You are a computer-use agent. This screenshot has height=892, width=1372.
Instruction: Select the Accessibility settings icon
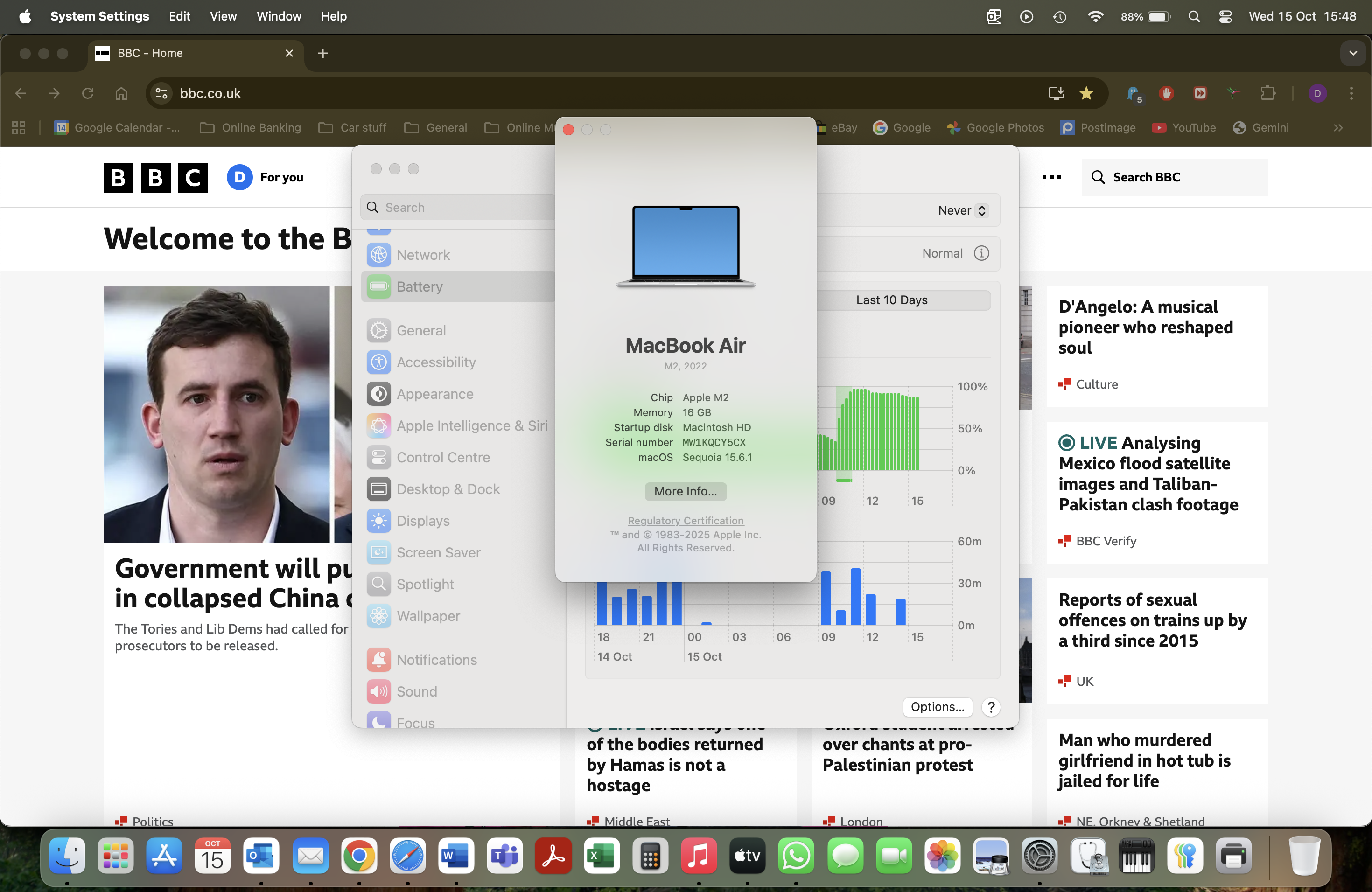[x=379, y=362]
